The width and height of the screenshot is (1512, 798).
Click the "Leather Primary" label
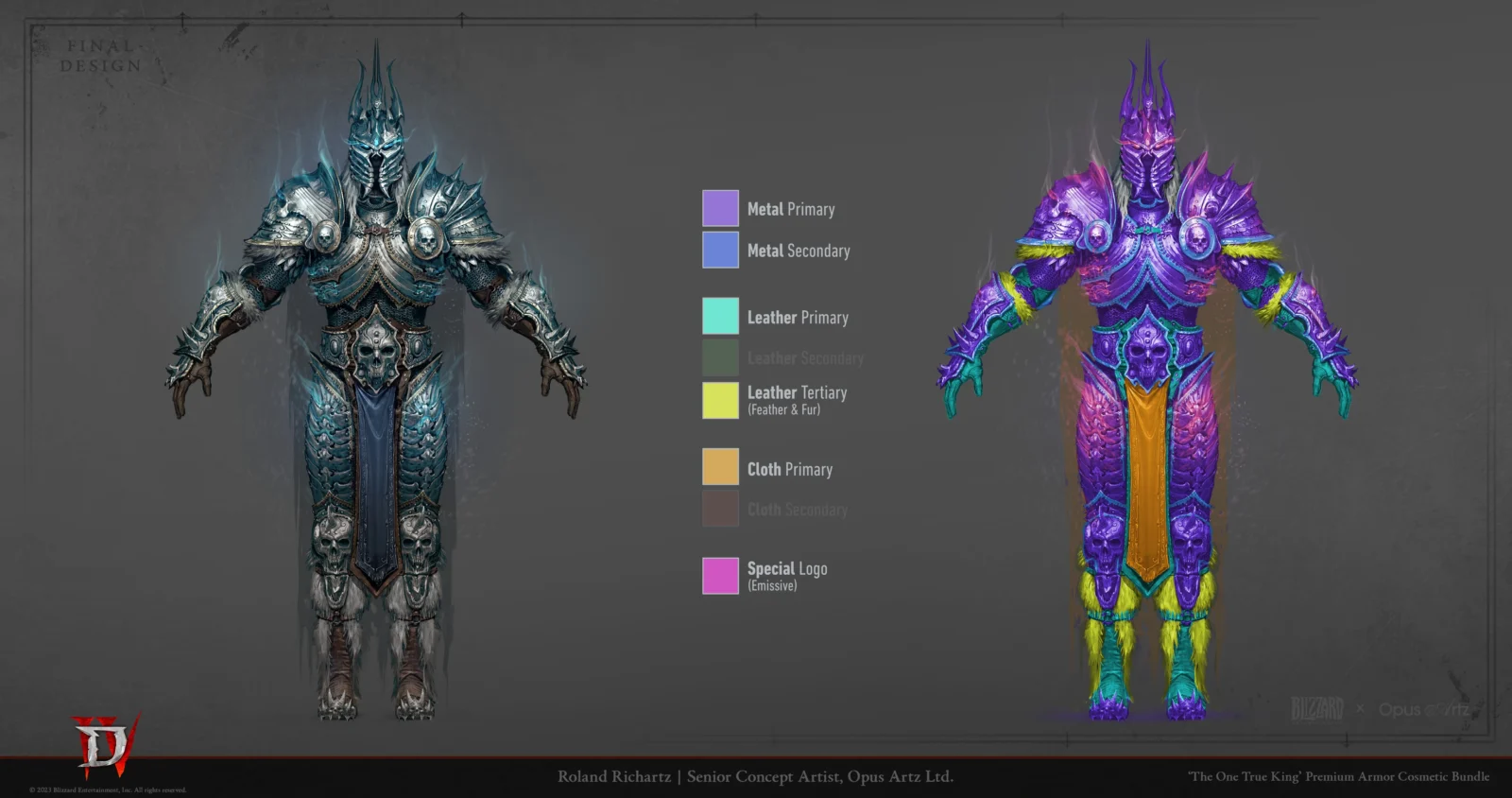pos(798,318)
